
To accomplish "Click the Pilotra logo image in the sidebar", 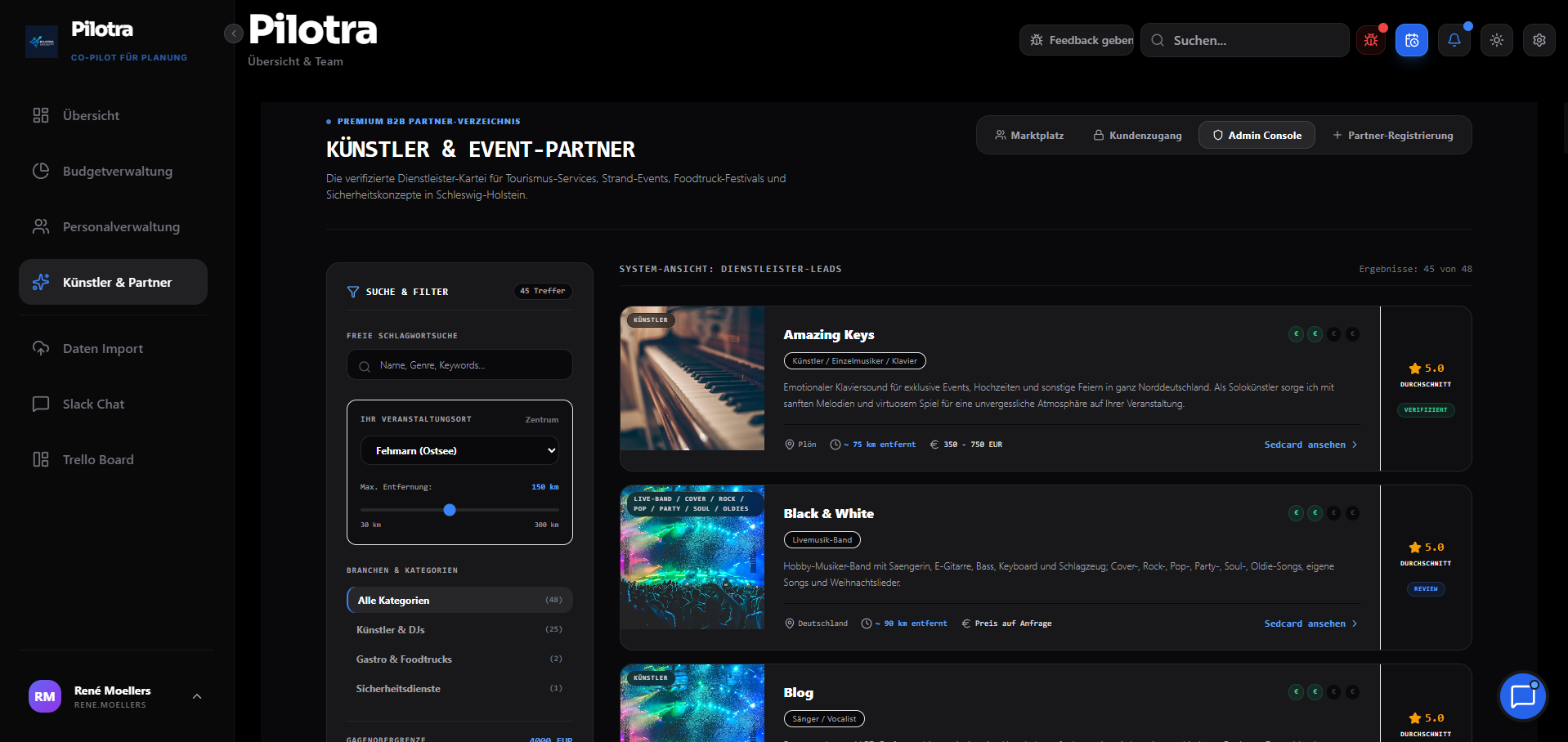I will (42, 42).
